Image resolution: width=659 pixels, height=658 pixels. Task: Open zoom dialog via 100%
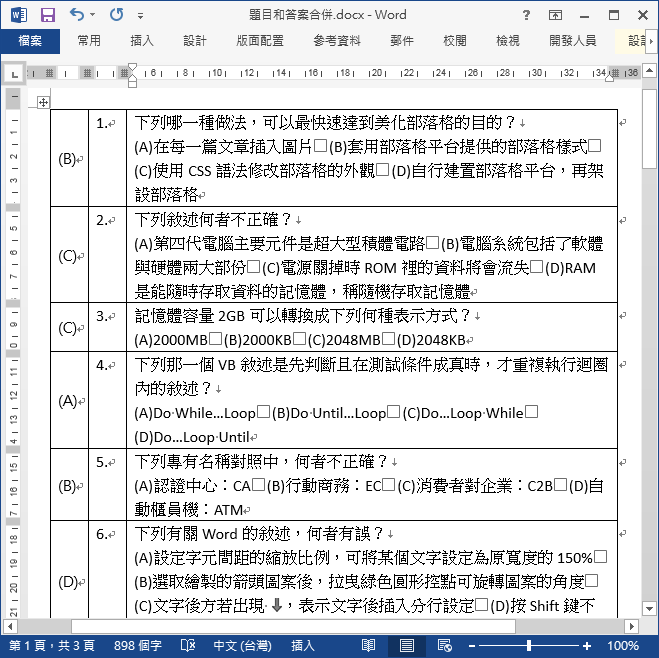pyautogui.click(x=623, y=645)
